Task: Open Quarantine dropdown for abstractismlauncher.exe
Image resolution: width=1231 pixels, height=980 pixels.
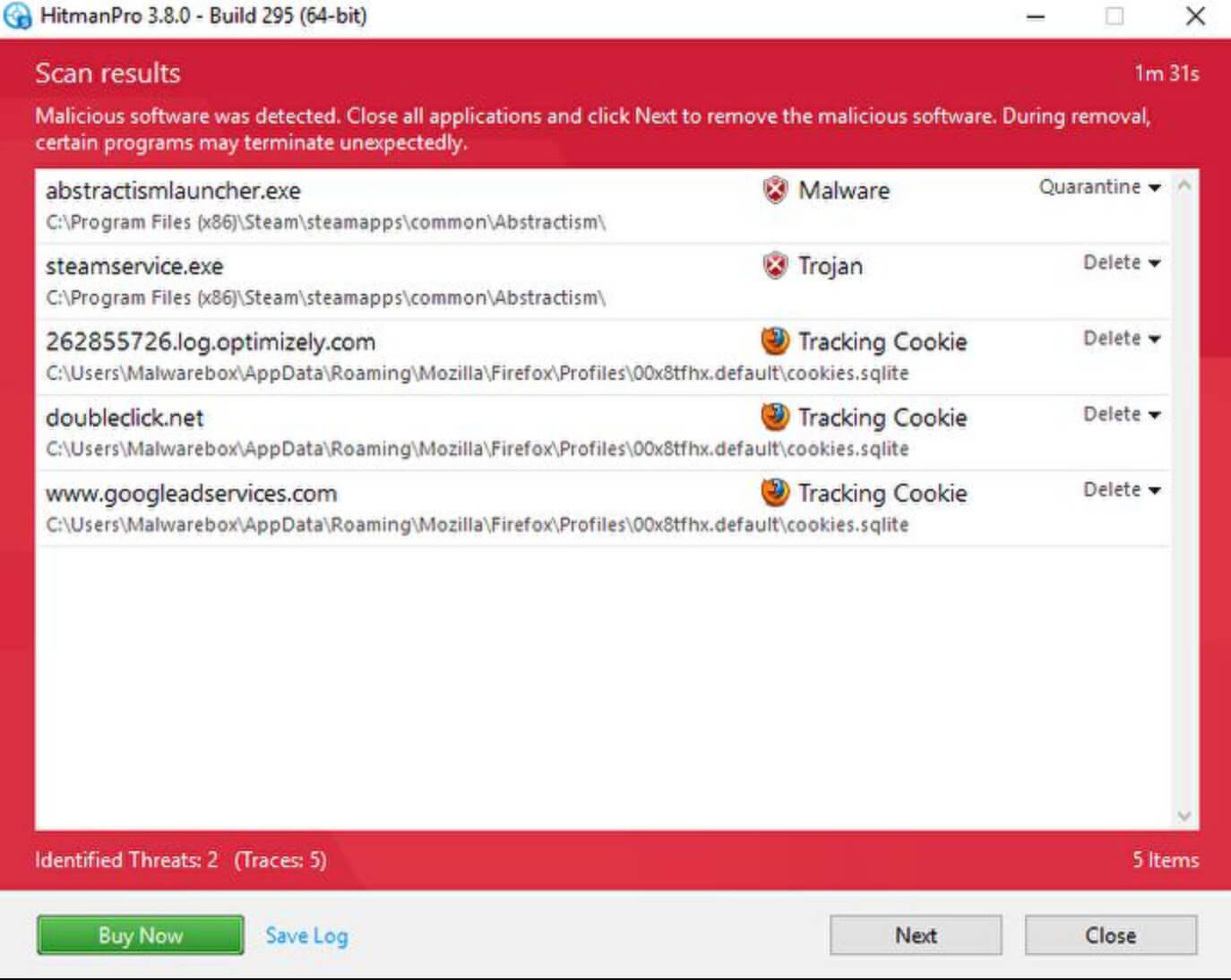Action: (x=1099, y=187)
